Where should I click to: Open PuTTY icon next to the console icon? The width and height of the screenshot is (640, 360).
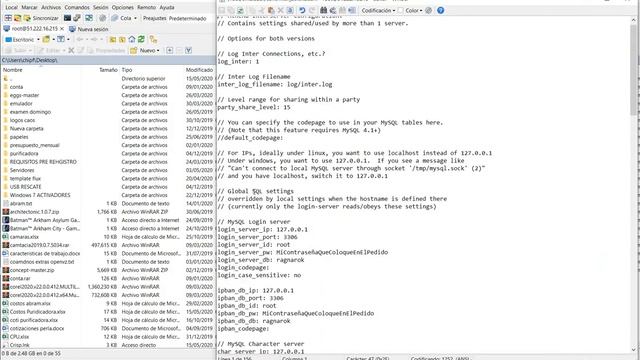tap(77, 18)
